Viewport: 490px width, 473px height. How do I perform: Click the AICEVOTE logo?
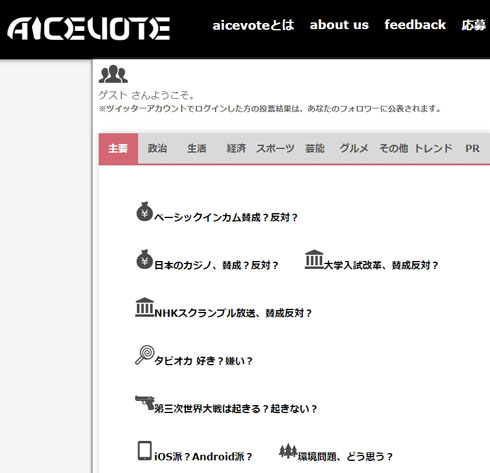coord(89,29)
